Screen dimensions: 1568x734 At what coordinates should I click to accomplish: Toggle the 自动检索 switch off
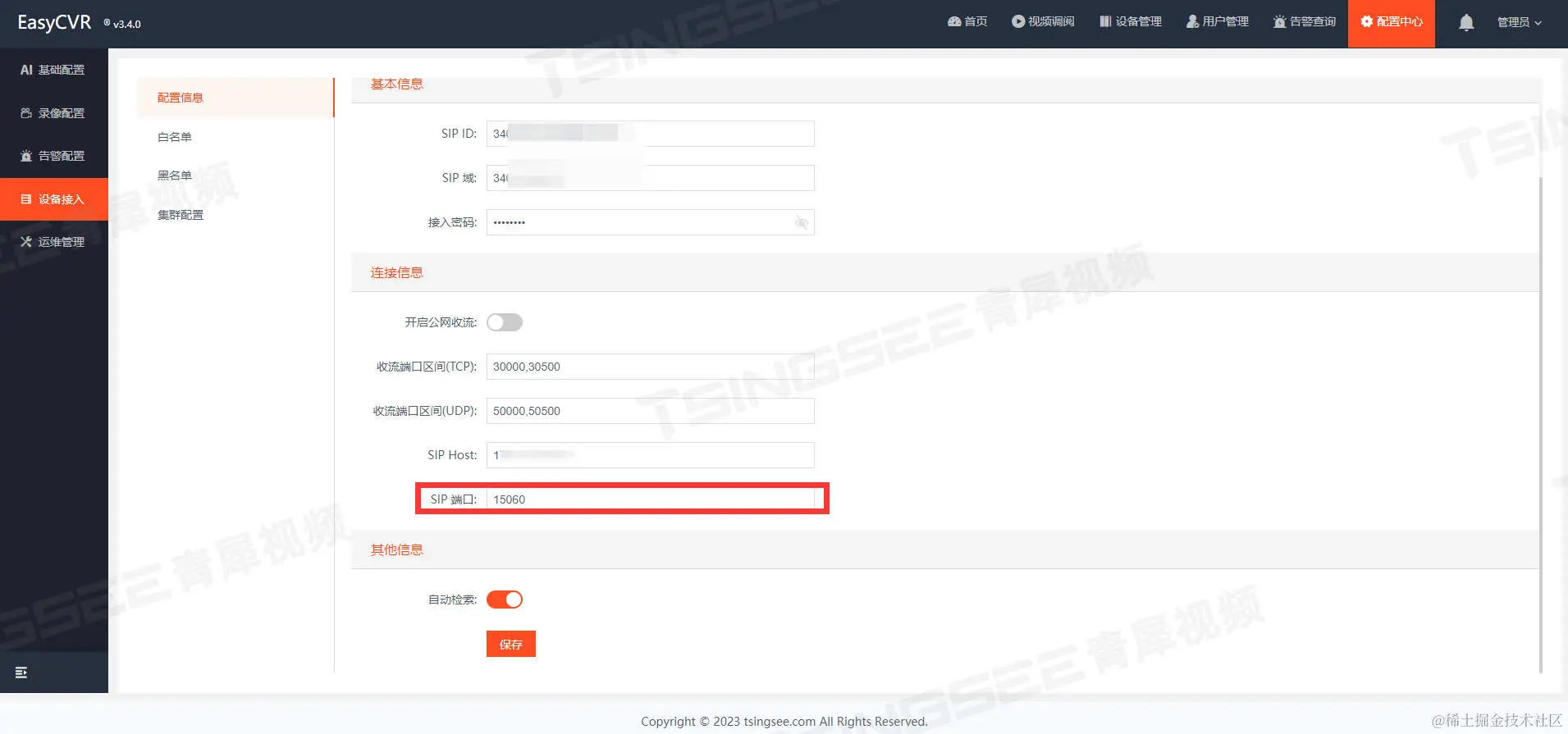(505, 600)
